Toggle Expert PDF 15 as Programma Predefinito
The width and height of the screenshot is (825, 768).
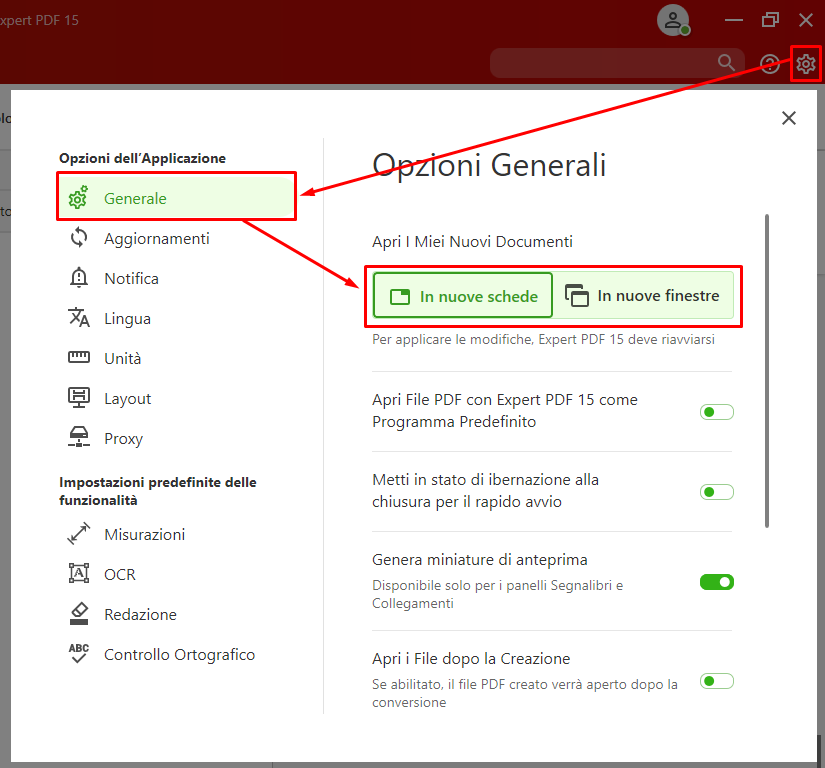click(x=716, y=412)
